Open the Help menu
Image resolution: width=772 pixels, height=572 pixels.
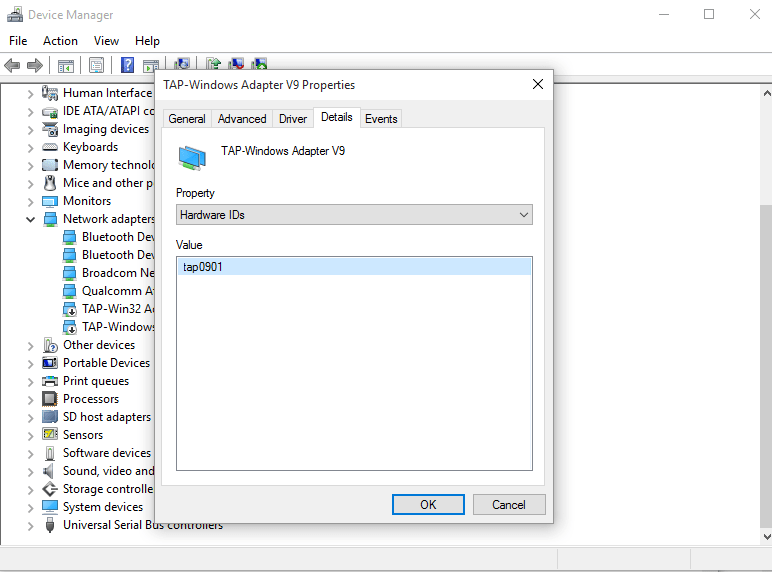tap(147, 41)
